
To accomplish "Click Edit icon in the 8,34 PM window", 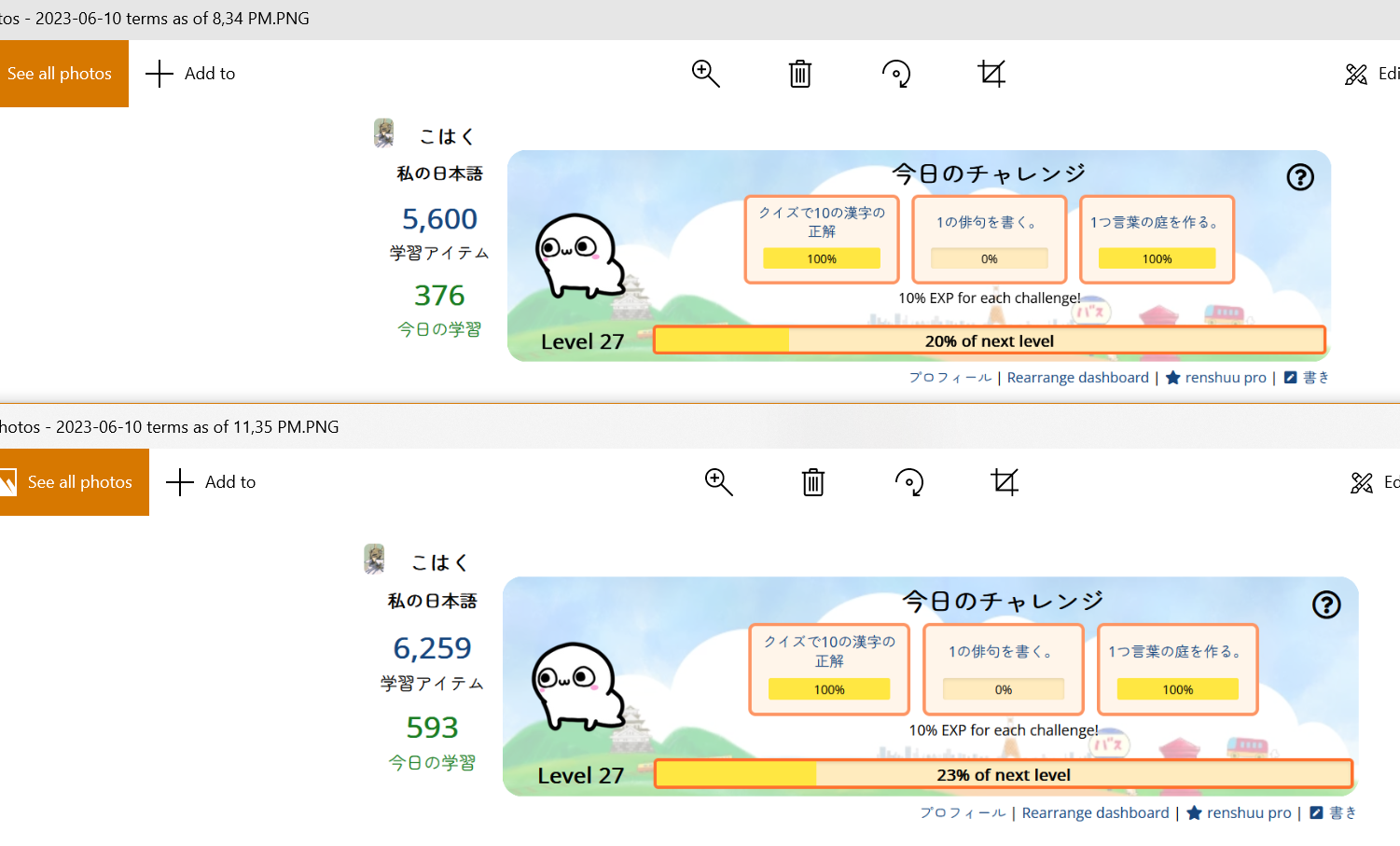I will pyautogui.click(x=1356, y=74).
